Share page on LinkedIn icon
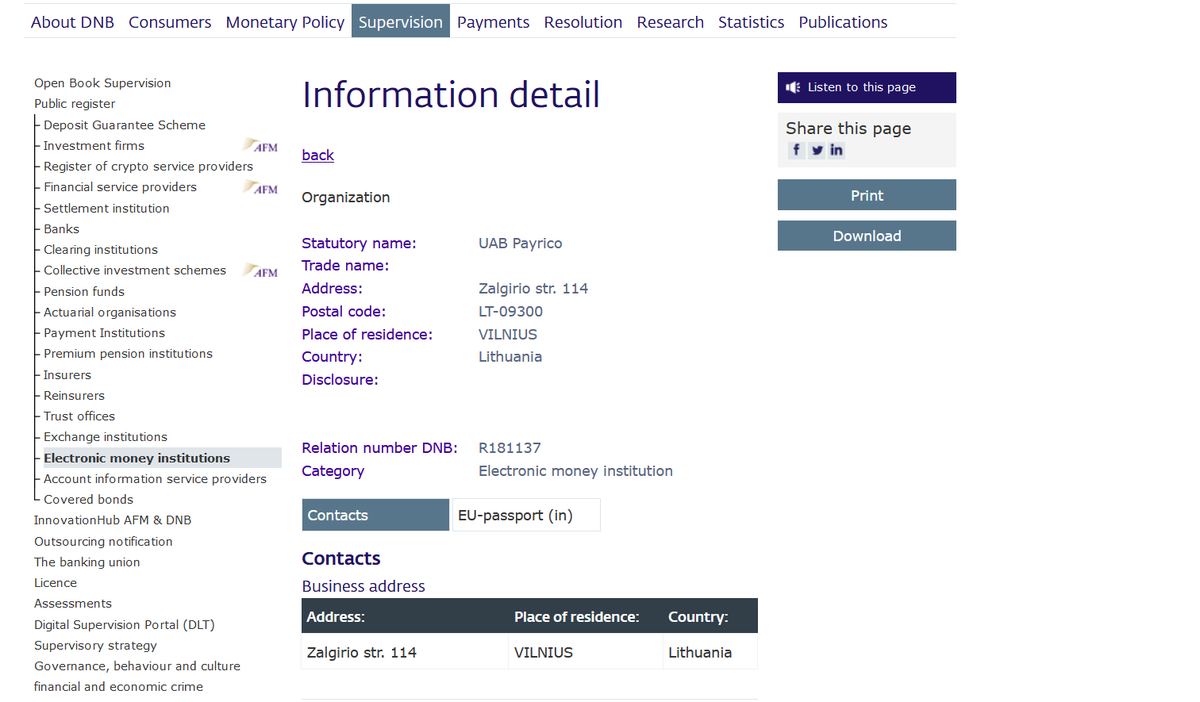This screenshot has height=702, width=1200. [836, 150]
